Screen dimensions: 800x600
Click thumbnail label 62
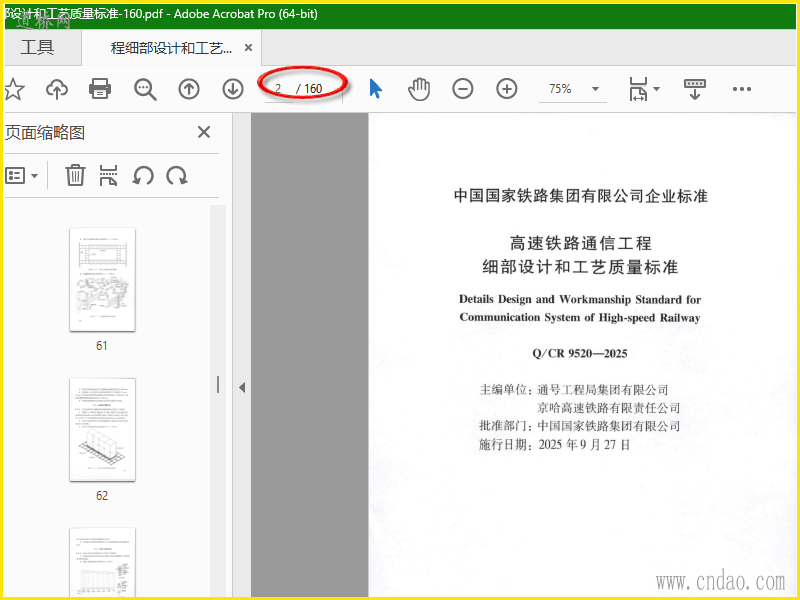coord(102,496)
